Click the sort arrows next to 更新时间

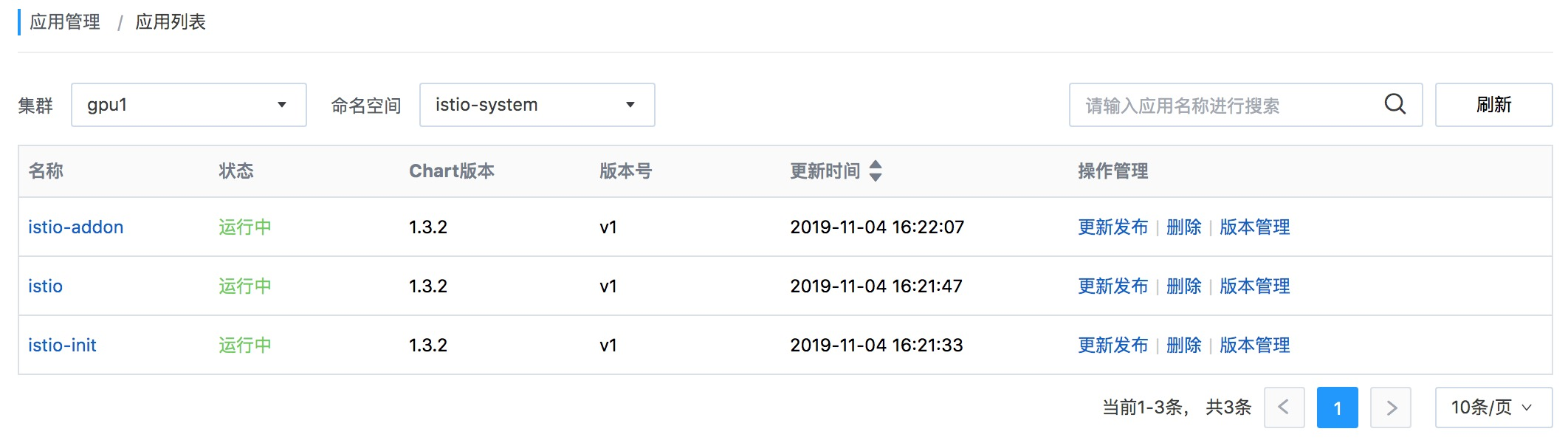point(876,171)
